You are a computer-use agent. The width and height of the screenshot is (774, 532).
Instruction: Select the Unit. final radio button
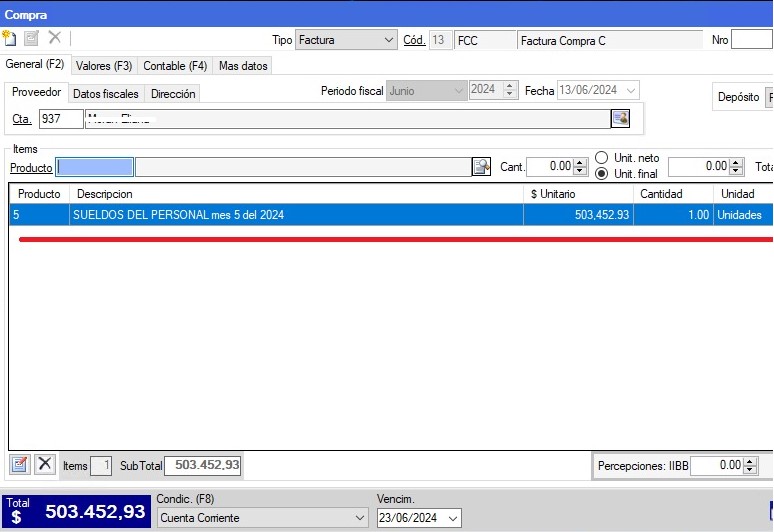pos(602,174)
